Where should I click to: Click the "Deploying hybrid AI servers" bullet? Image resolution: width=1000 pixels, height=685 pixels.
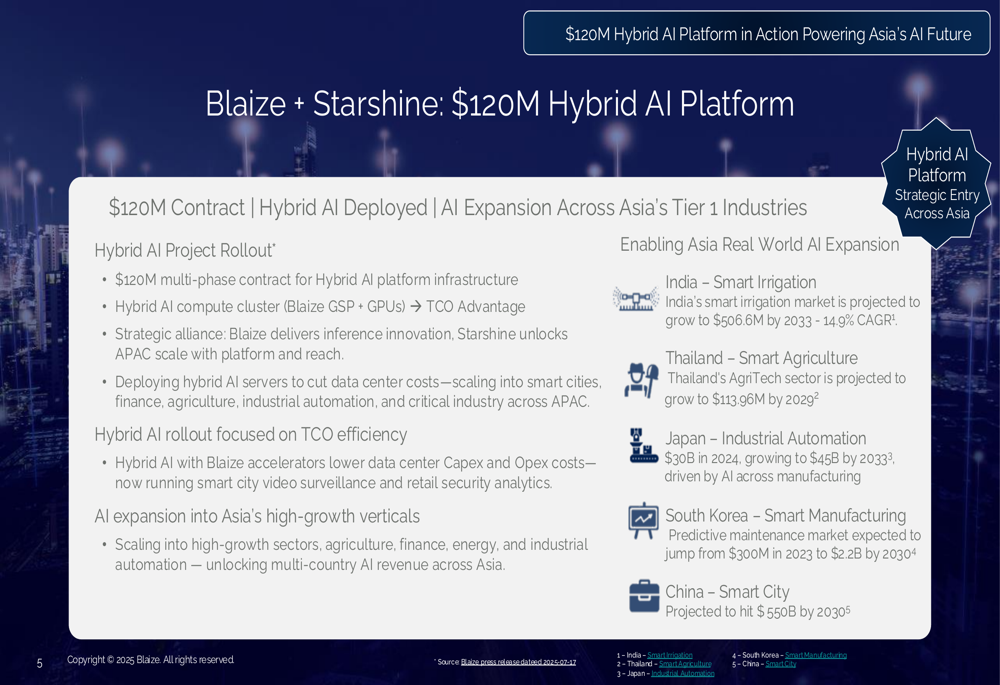(x=358, y=392)
